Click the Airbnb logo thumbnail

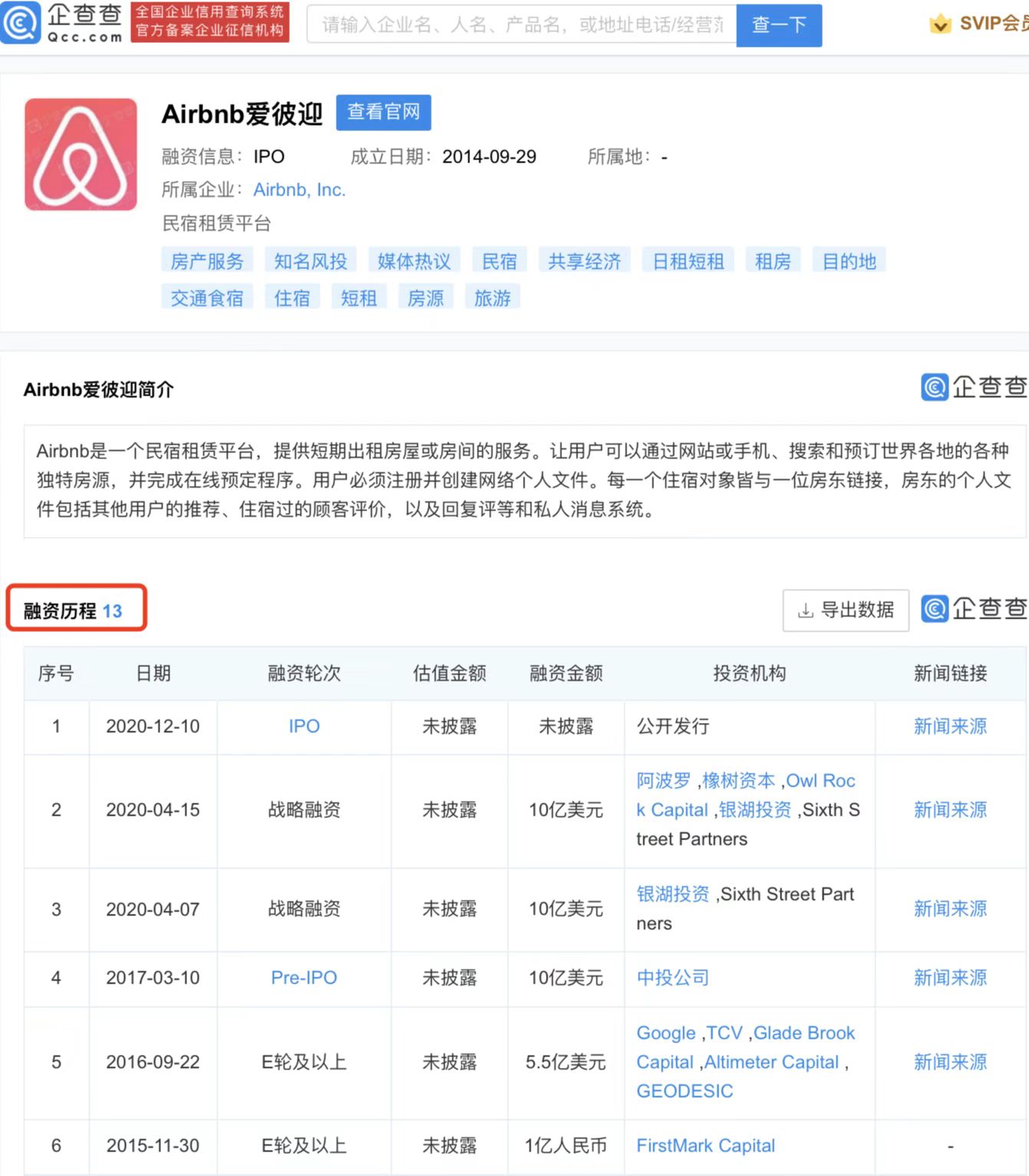pos(81,154)
